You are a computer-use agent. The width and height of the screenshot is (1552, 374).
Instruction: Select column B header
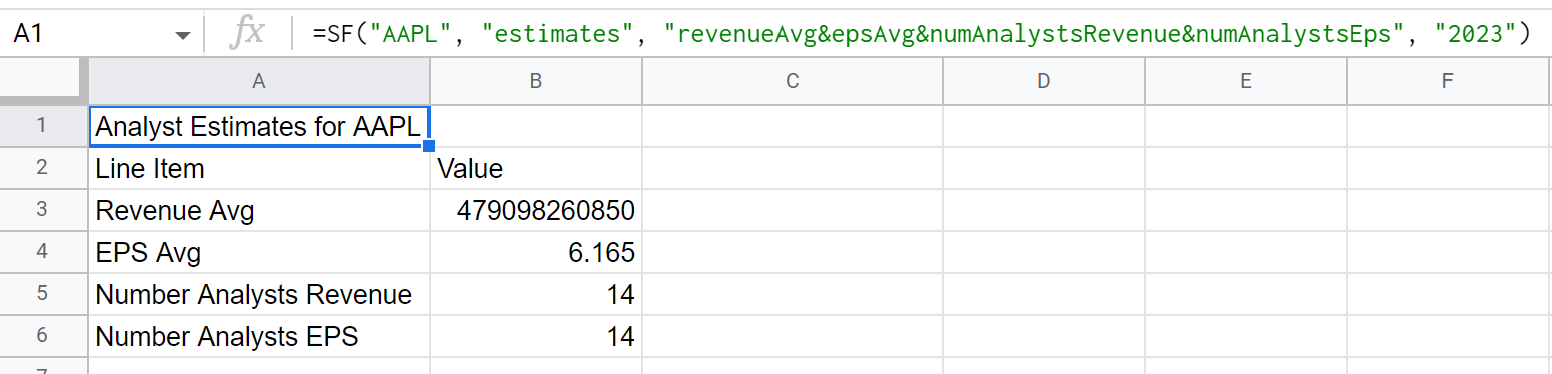(x=536, y=81)
